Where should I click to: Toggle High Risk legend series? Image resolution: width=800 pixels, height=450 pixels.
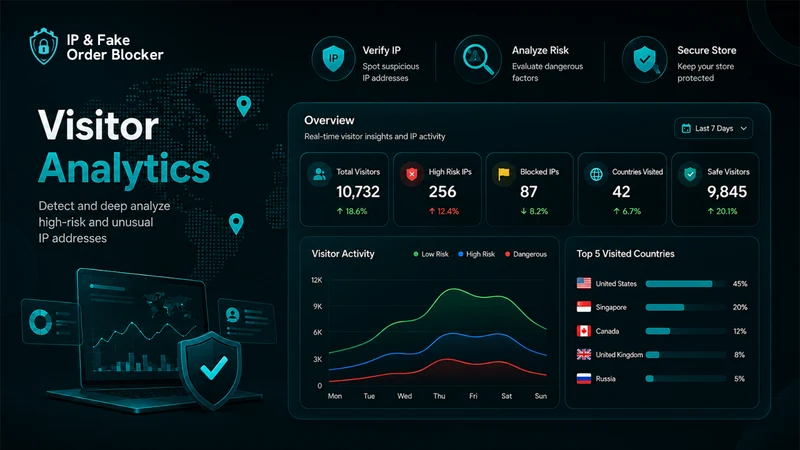tap(477, 254)
